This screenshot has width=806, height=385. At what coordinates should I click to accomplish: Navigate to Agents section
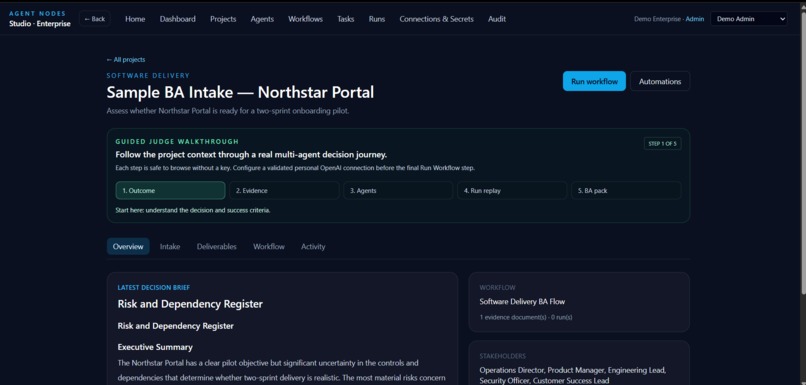tap(262, 19)
